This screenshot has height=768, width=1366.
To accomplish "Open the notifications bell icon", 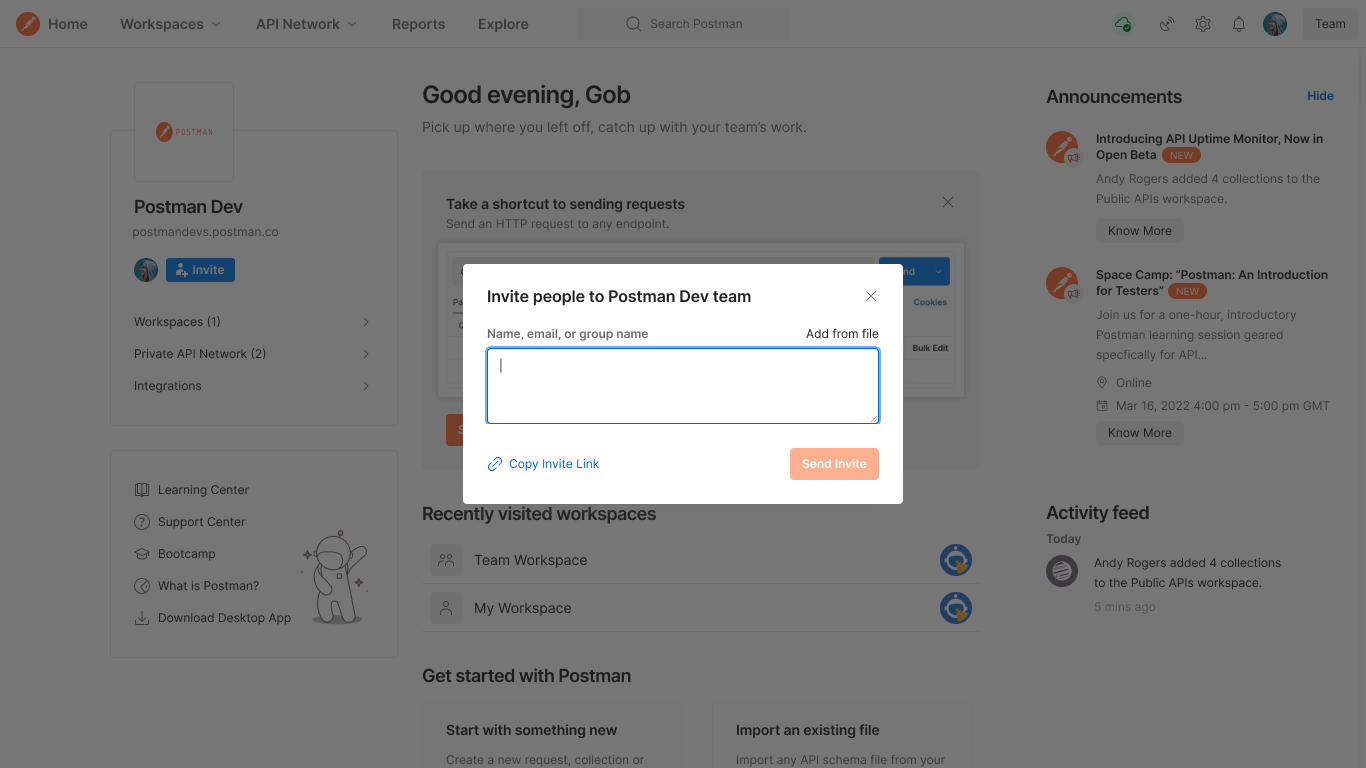I will tap(1239, 24).
